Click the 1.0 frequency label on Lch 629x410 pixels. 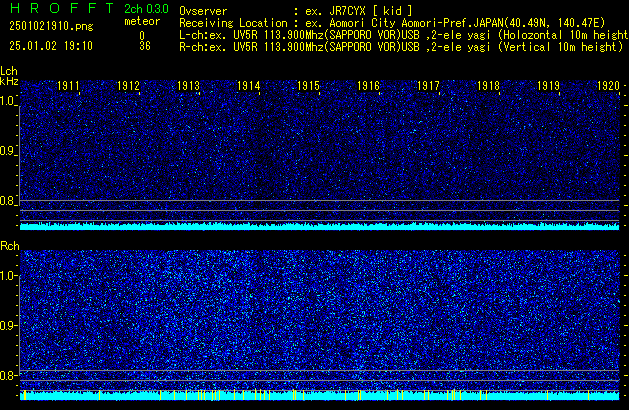click(x=7, y=101)
